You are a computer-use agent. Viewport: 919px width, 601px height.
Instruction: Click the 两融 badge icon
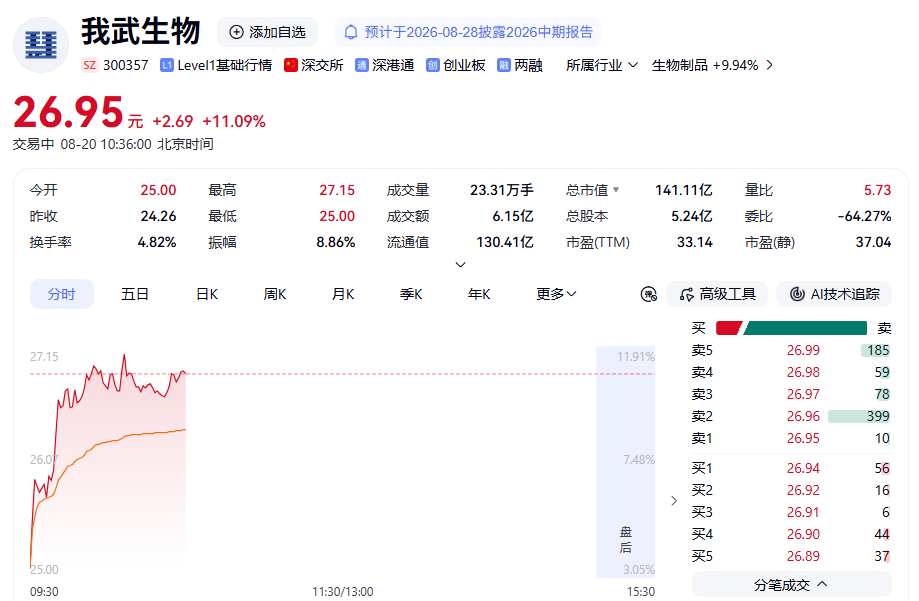[x=503, y=65]
